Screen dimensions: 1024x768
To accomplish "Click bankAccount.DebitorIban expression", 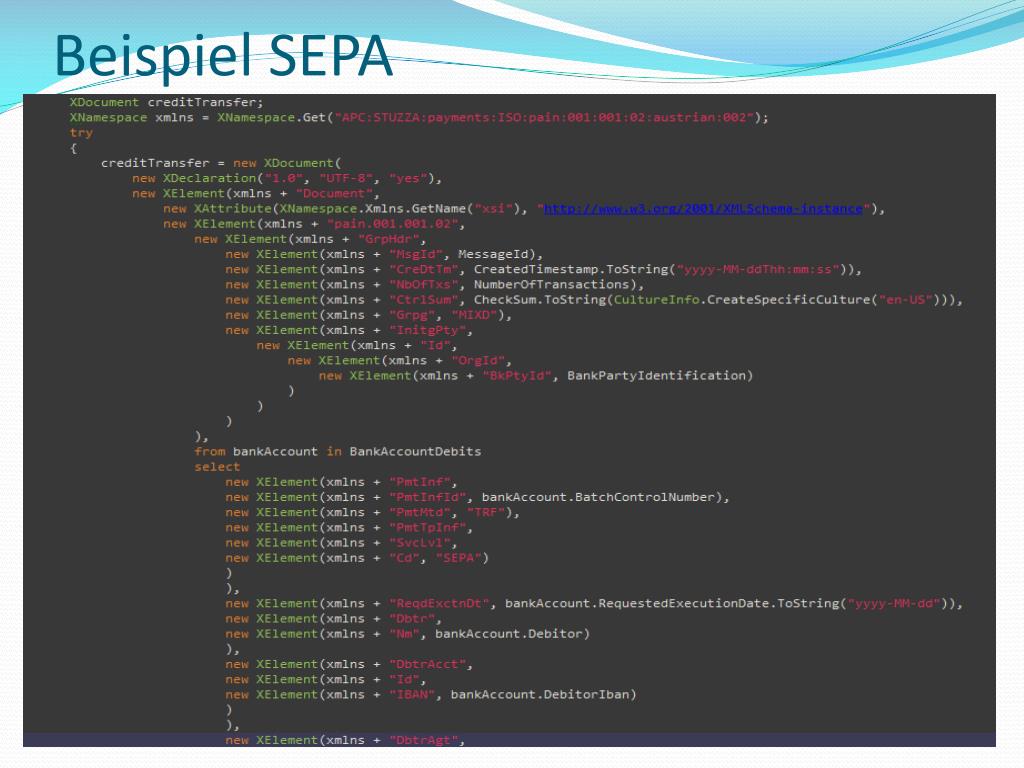I will [x=539, y=695].
